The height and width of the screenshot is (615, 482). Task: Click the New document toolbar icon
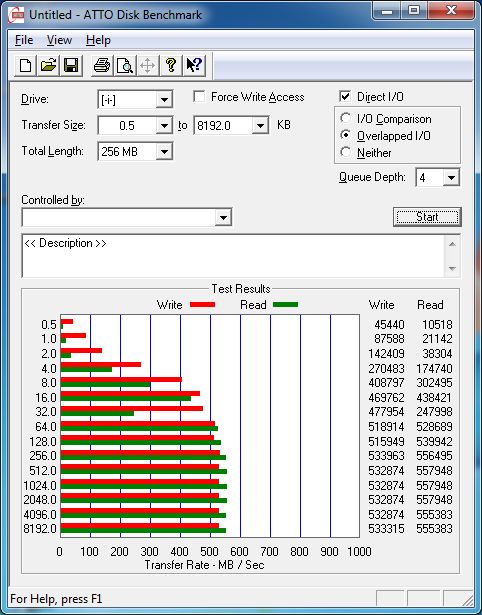click(25, 65)
